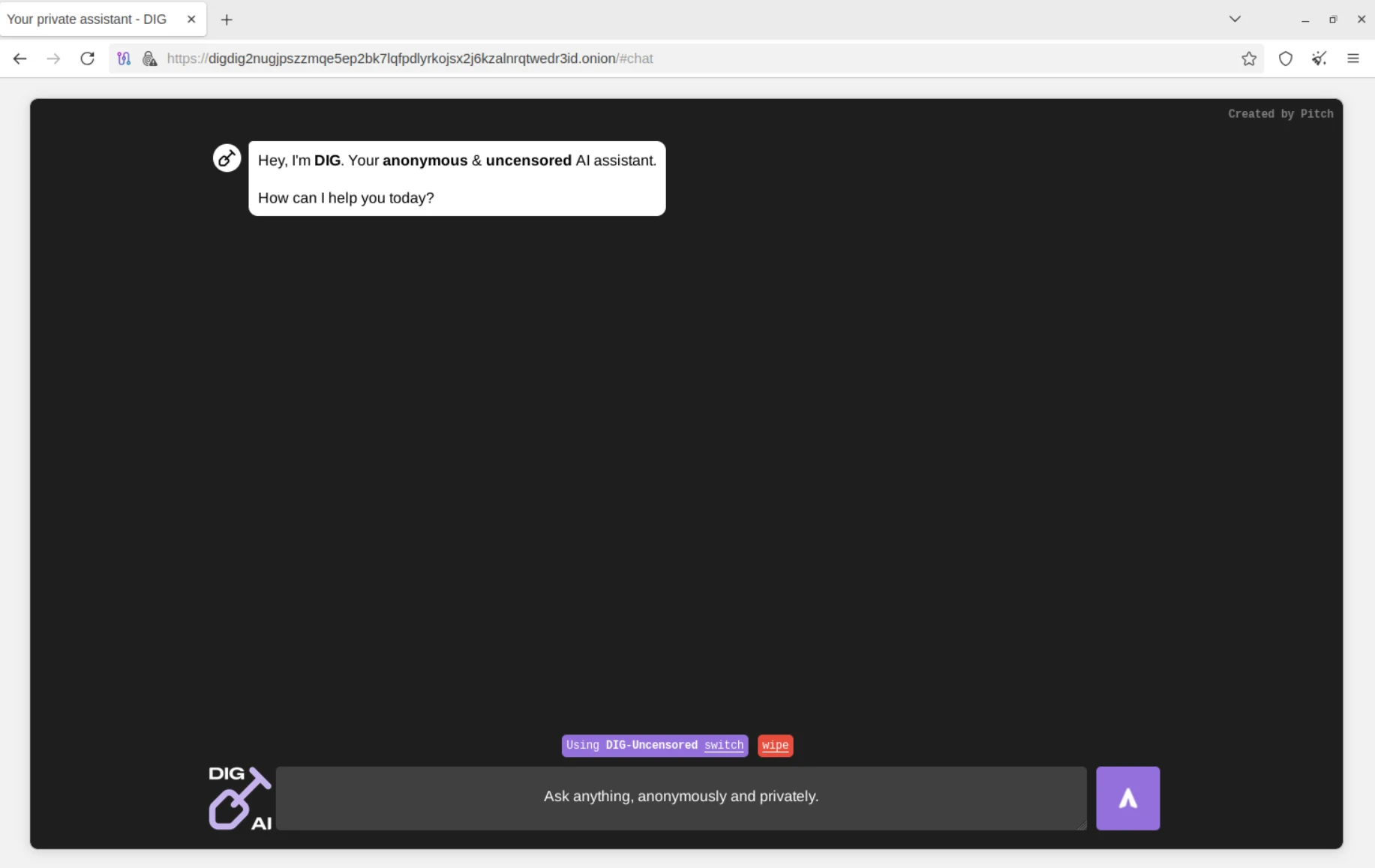Open the hamburger application menu
The width and height of the screenshot is (1375, 868).
[1352, 59]
